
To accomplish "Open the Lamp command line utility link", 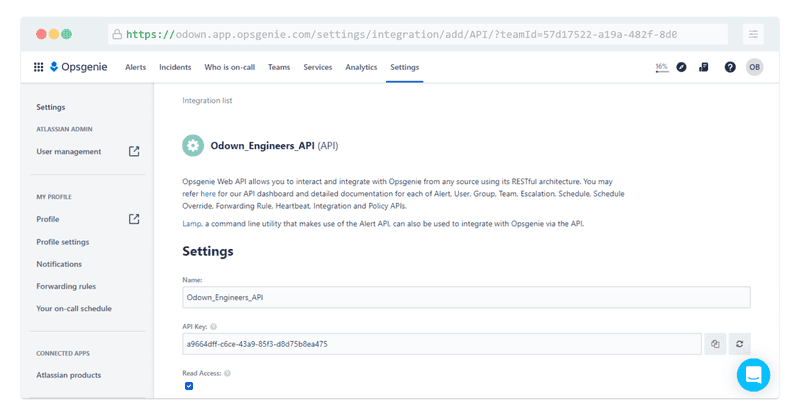I will pyautogui.click(x=191, y=223).
